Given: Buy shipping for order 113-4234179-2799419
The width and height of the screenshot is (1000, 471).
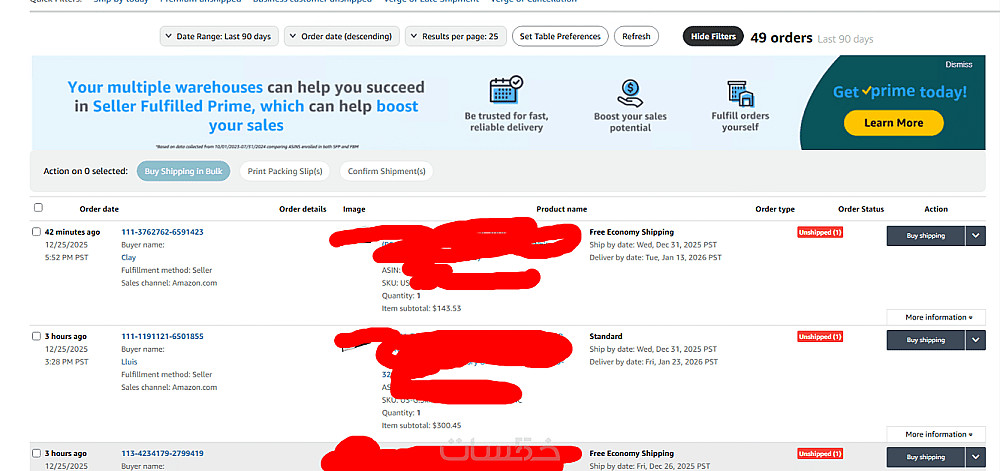Looking at the screenshot, I should (x=925, y=457).
